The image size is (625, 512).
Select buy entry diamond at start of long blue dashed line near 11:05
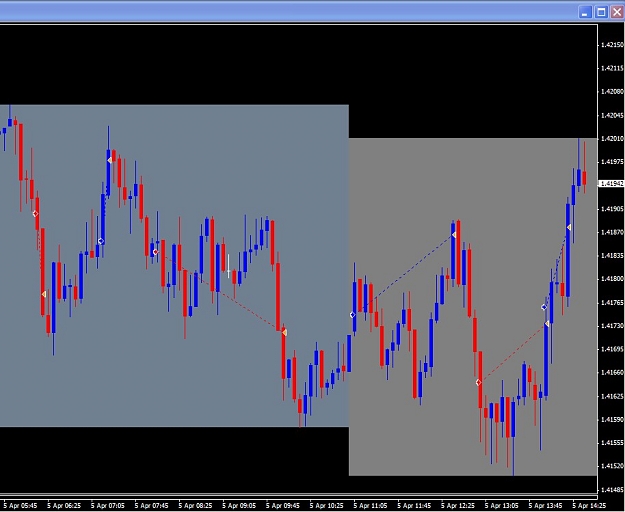click(x=352, y=315)
